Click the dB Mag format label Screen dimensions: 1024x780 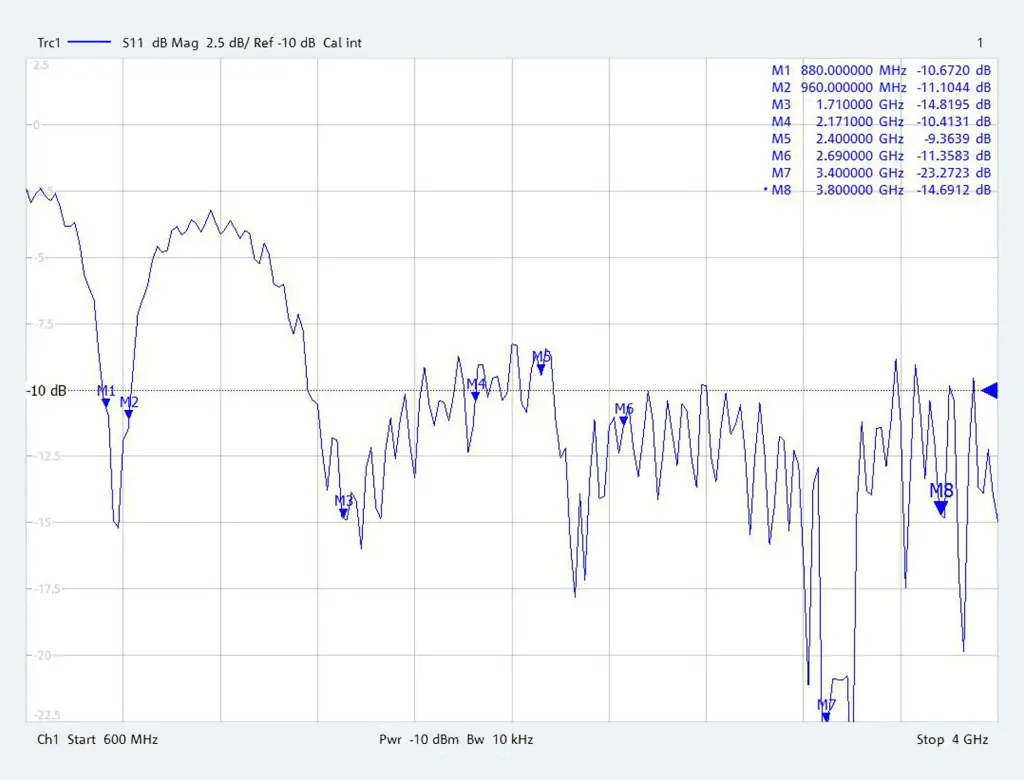175,43
